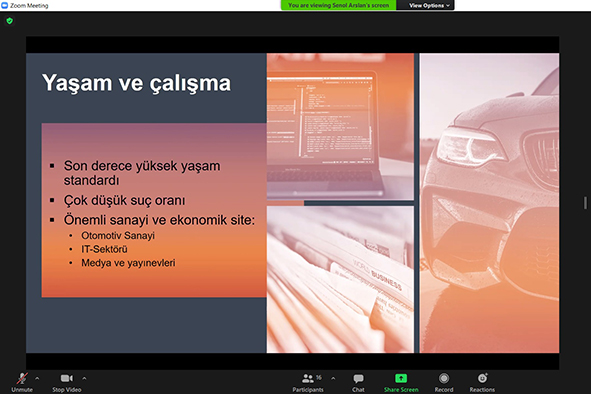This screenshot has width=591, height=394.
Task: Expand audio options arrow beside Unmute
Action: pyautogui.click(x=37, y=378)
